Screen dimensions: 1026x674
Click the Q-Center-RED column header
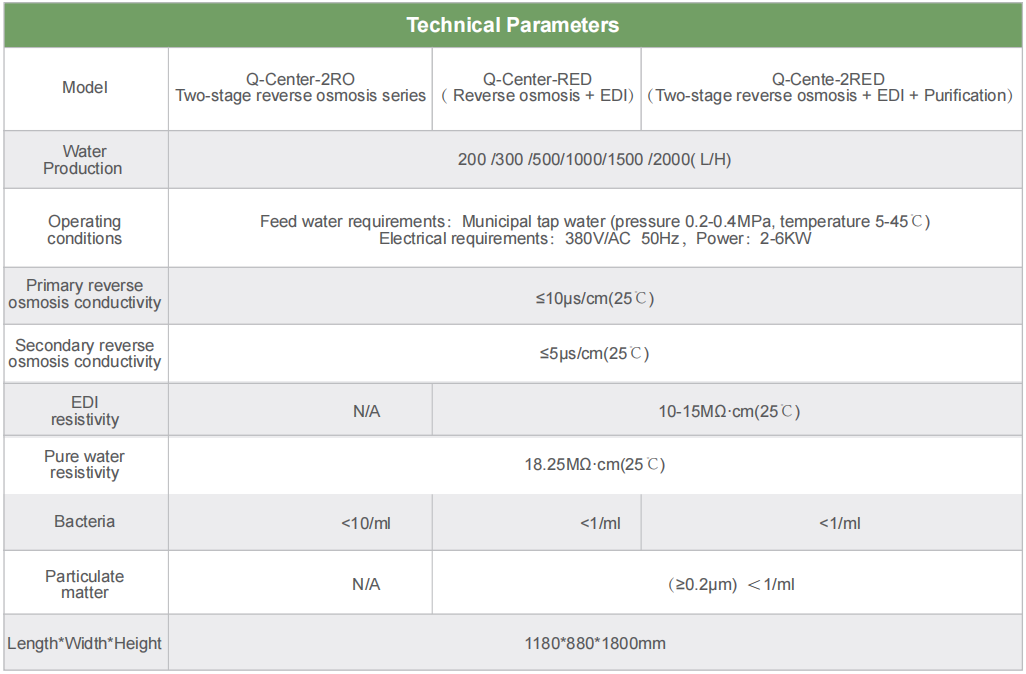tap(537, 88)
